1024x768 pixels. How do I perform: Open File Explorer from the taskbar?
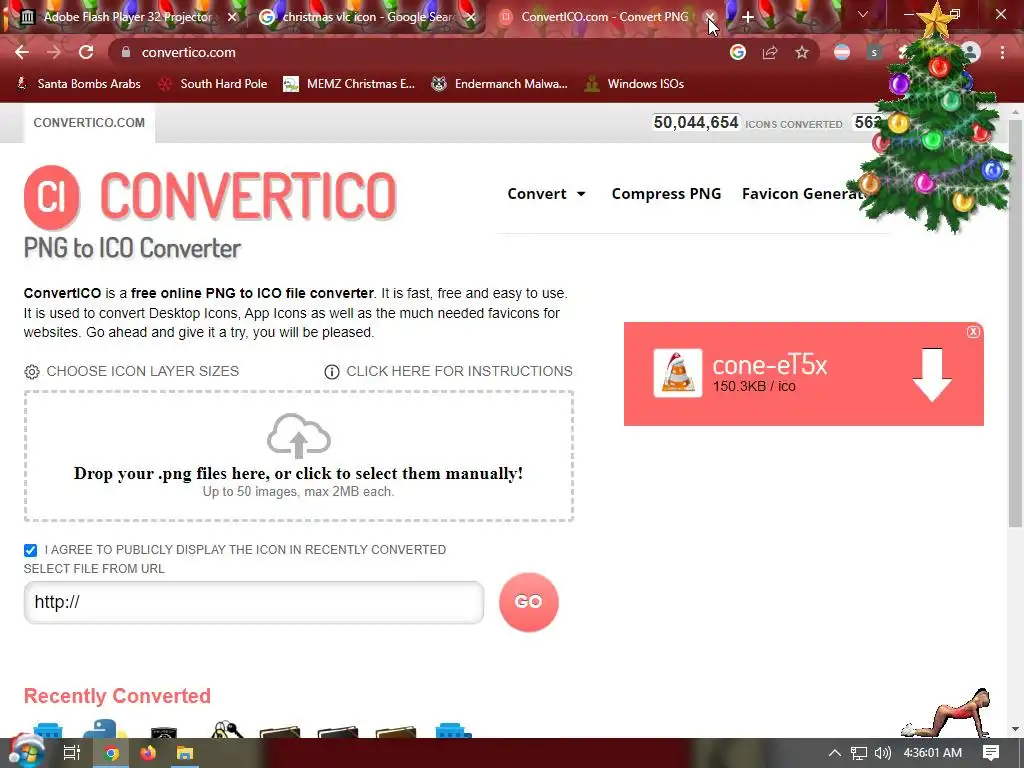click(x=185, y=753)
